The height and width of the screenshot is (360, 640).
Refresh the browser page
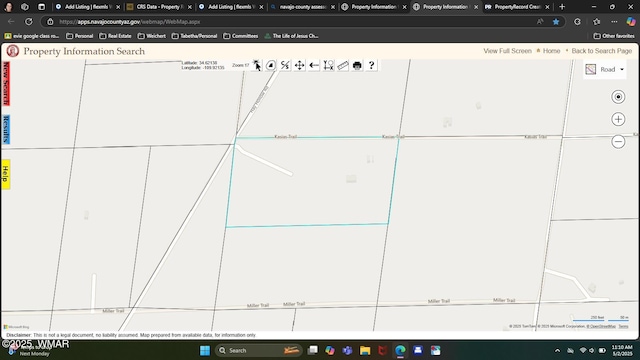tap(29, 22)
